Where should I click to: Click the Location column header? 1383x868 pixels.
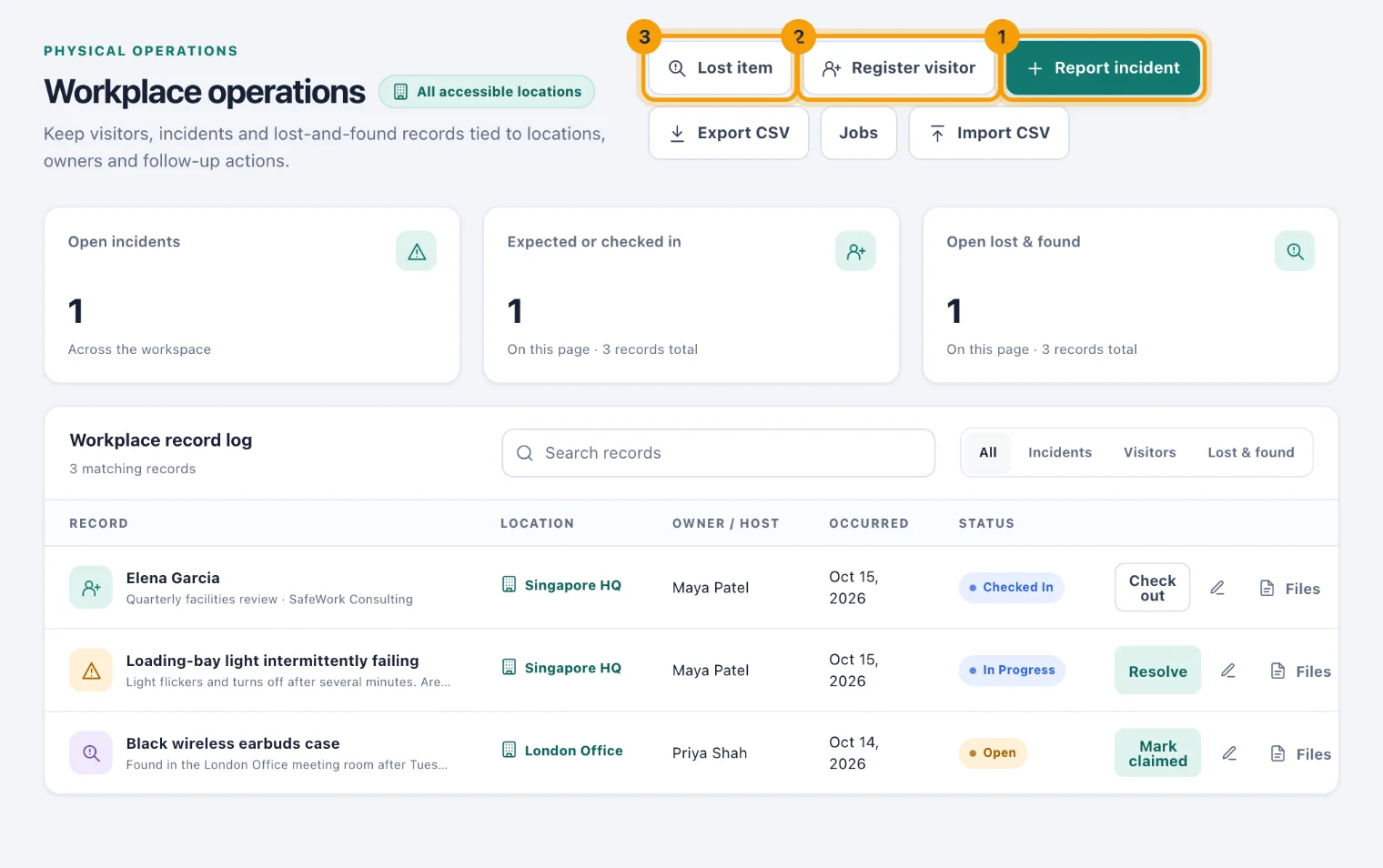[537, 523]
